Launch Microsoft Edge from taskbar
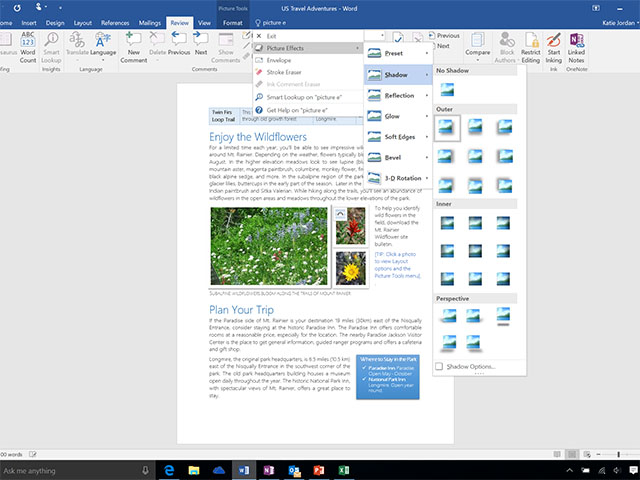This screenshot has height=480, width=640. pos(169,470)
